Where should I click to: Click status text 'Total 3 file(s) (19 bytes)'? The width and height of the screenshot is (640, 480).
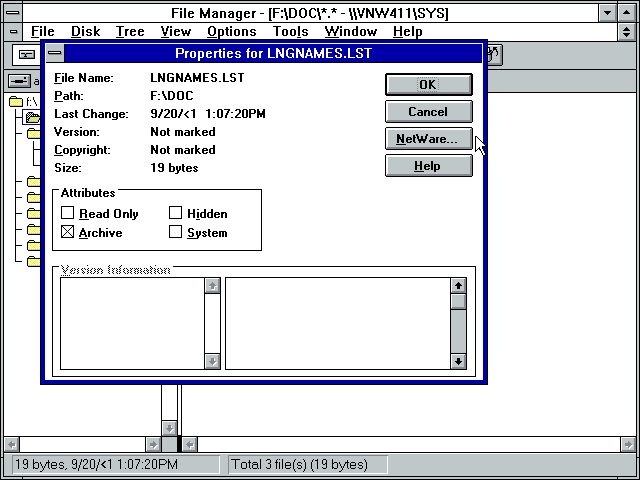(x=300, y=464)
